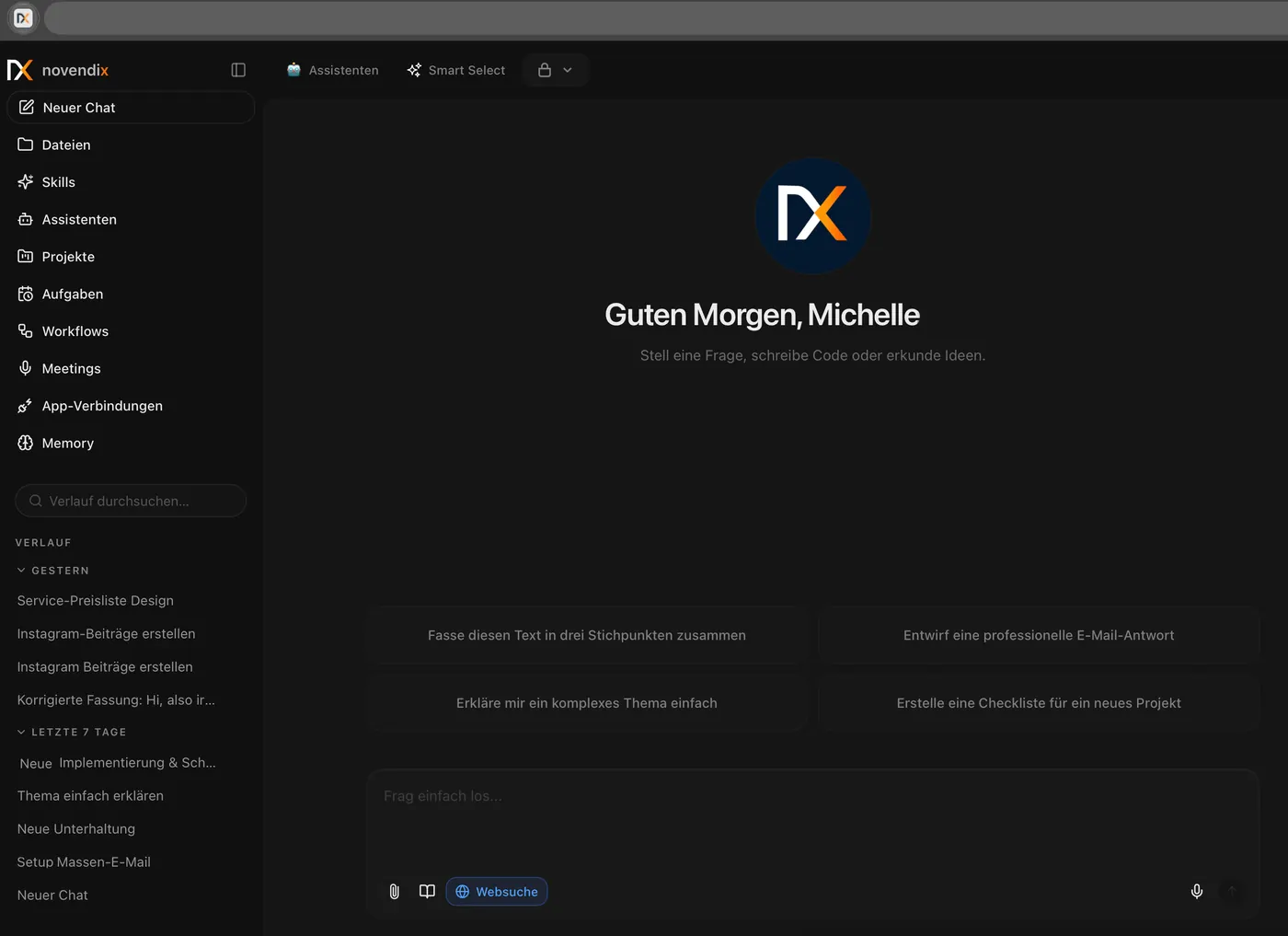
Task: Click the Meetings microphone icon
Action: pyautogui.click(x=26, y=368)
